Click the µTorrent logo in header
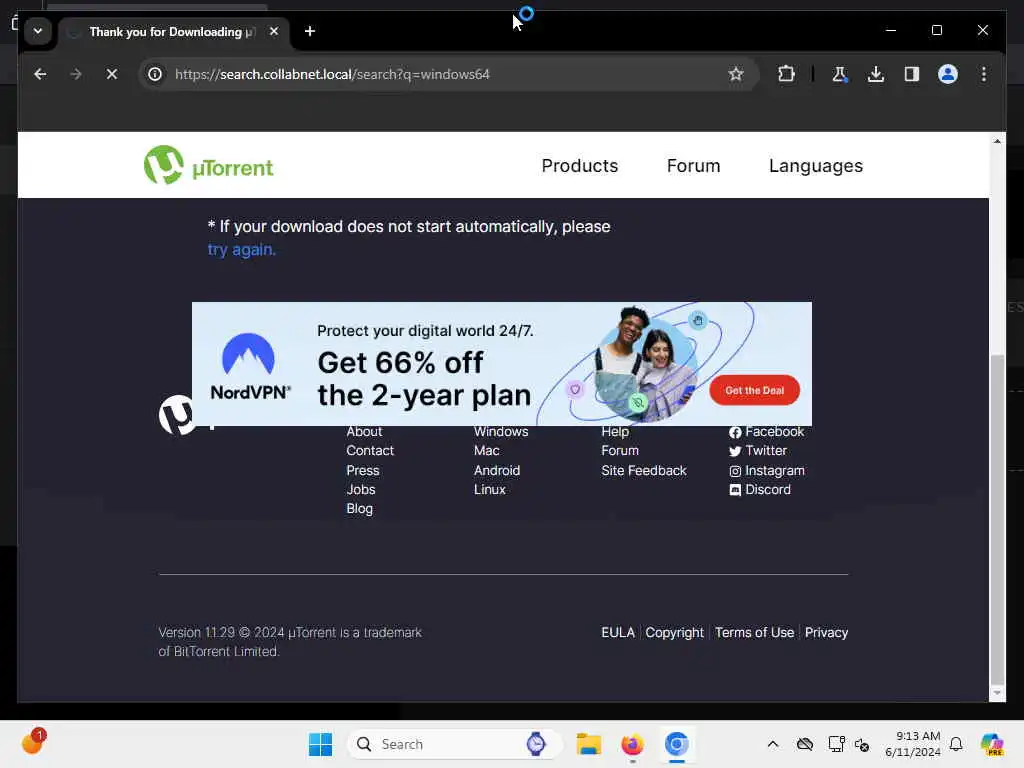Screen dimensions: 1024x768 click(208, 165)
